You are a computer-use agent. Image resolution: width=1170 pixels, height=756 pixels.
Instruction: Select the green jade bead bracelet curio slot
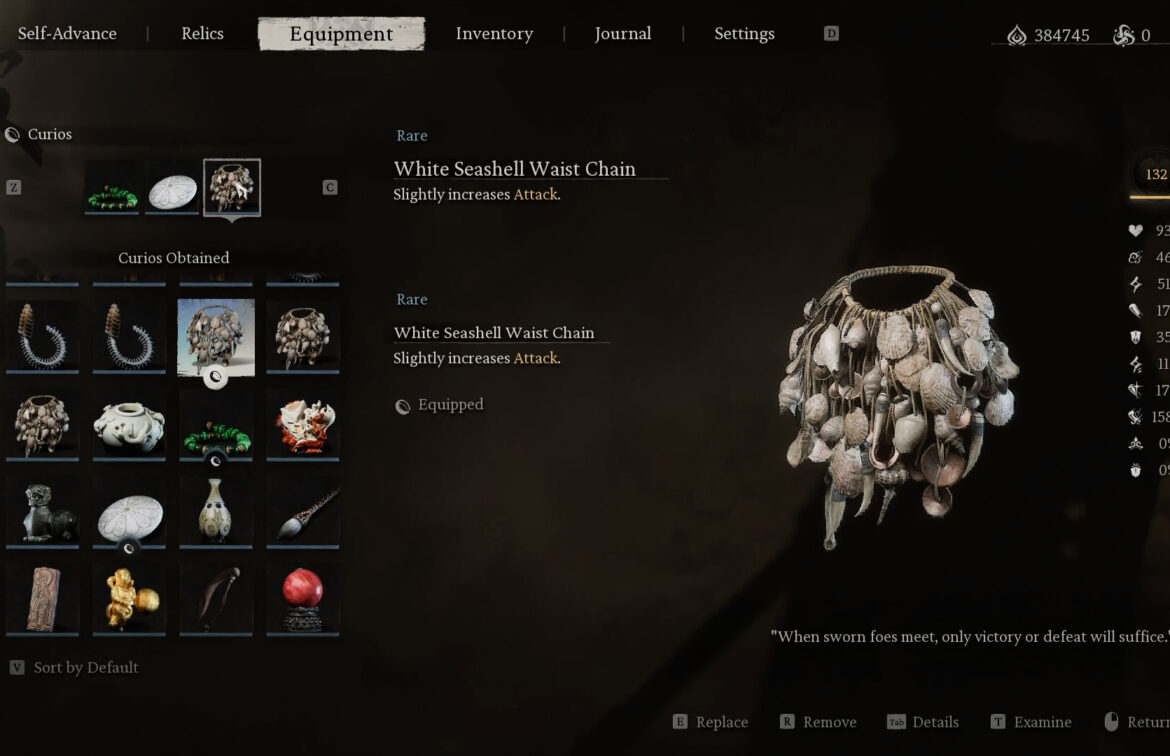[x=112, y=188]
